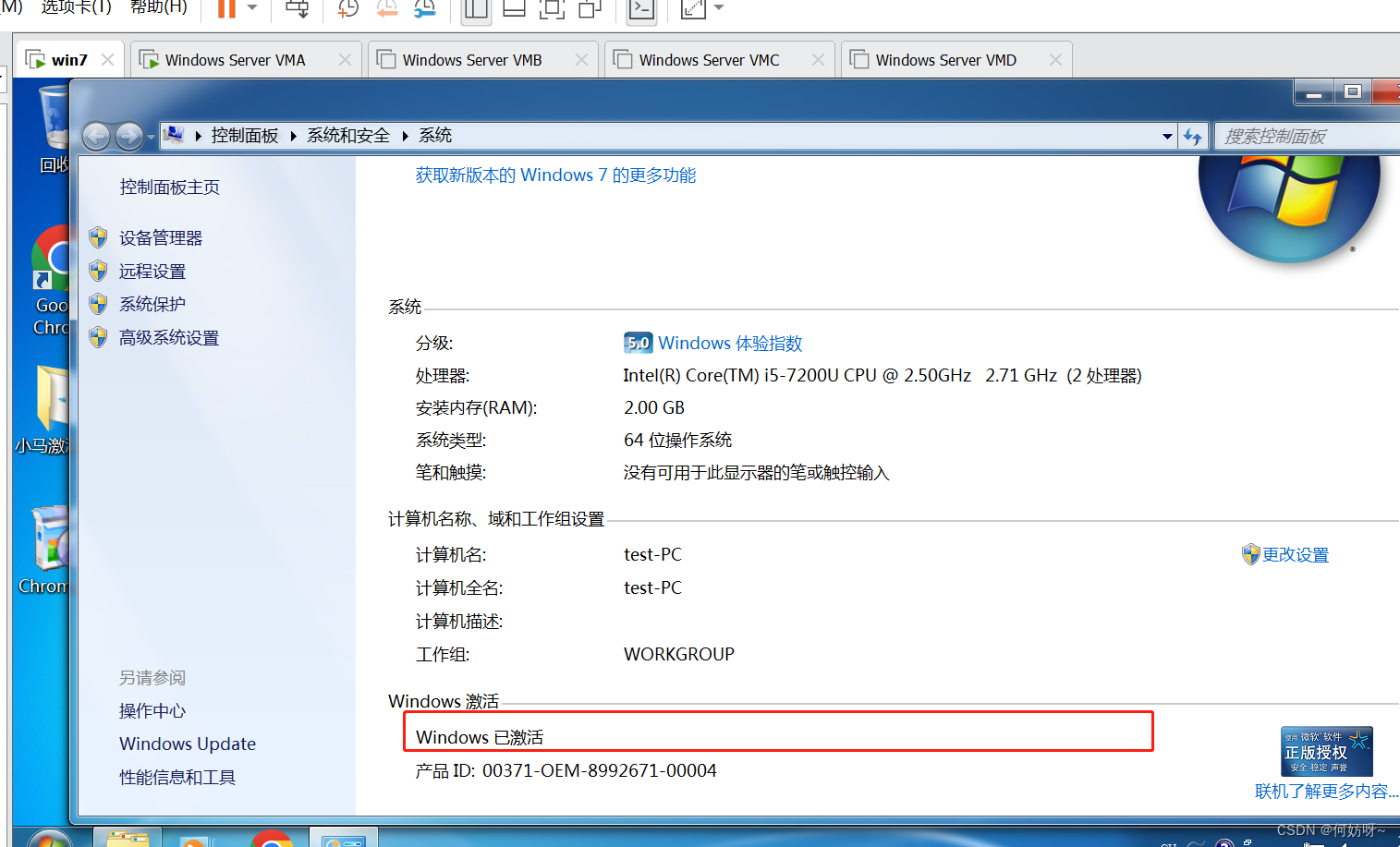
Task: Click the stretch guest display icon
Action: (x=693, y=8)
